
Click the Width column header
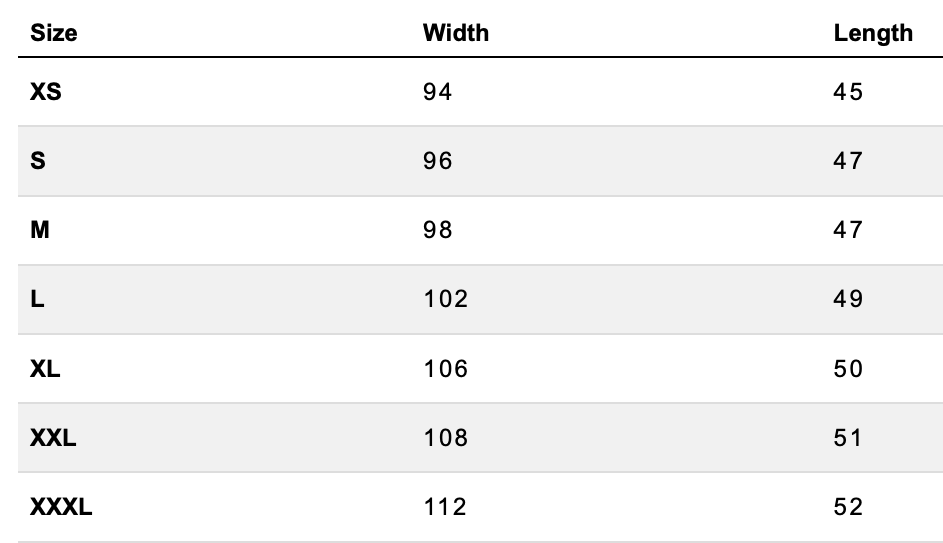456,33
